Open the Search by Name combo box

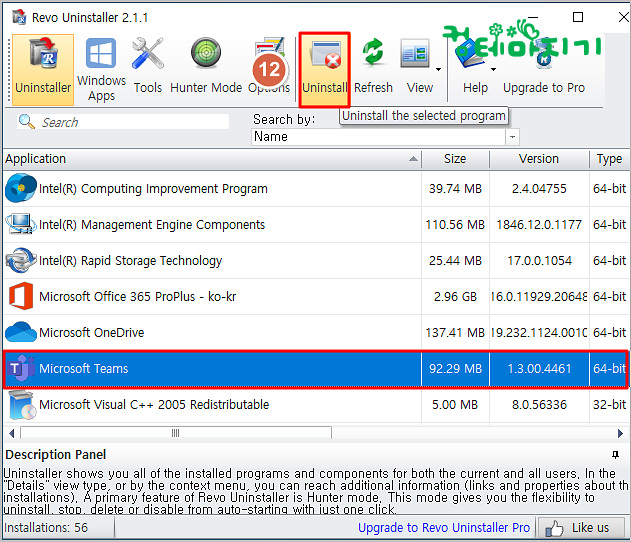pos(385,137)
